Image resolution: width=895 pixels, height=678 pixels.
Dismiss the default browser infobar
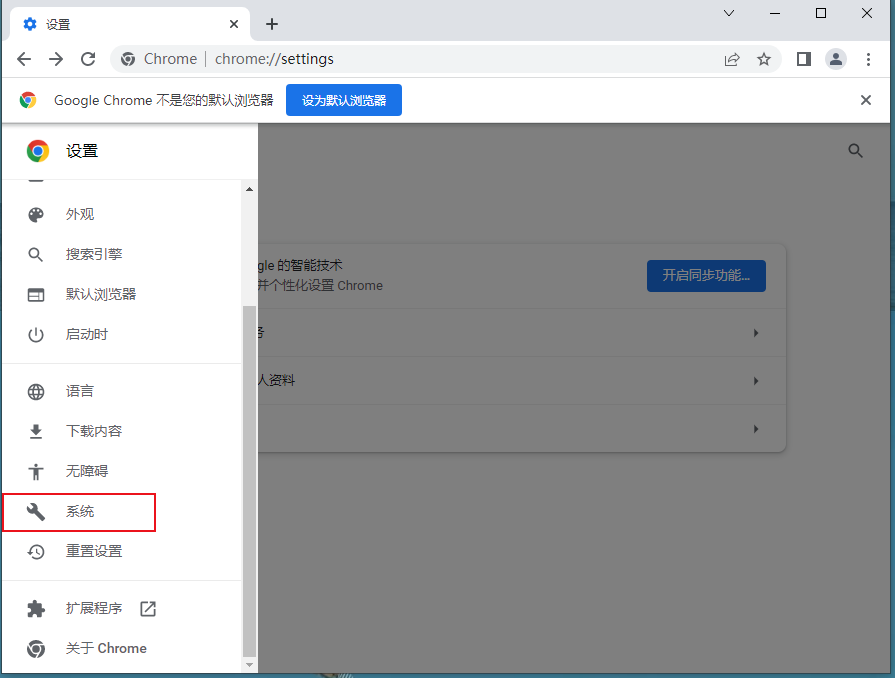pos(866,100)
